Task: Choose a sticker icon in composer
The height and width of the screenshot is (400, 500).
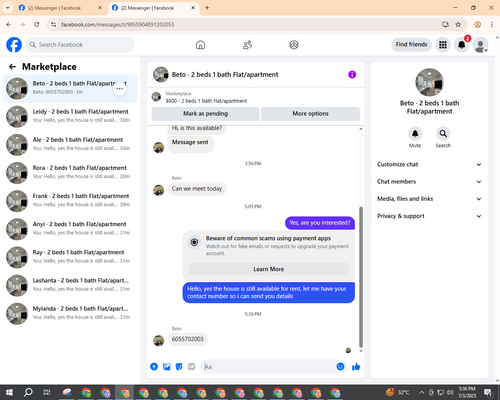Action: coord(179,367)
